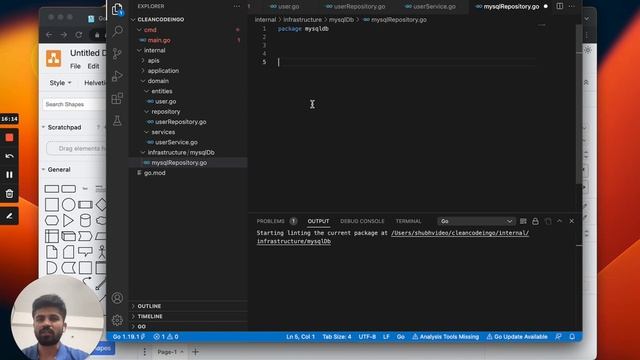Reload the page in the browser window

(x=78, y=35)
